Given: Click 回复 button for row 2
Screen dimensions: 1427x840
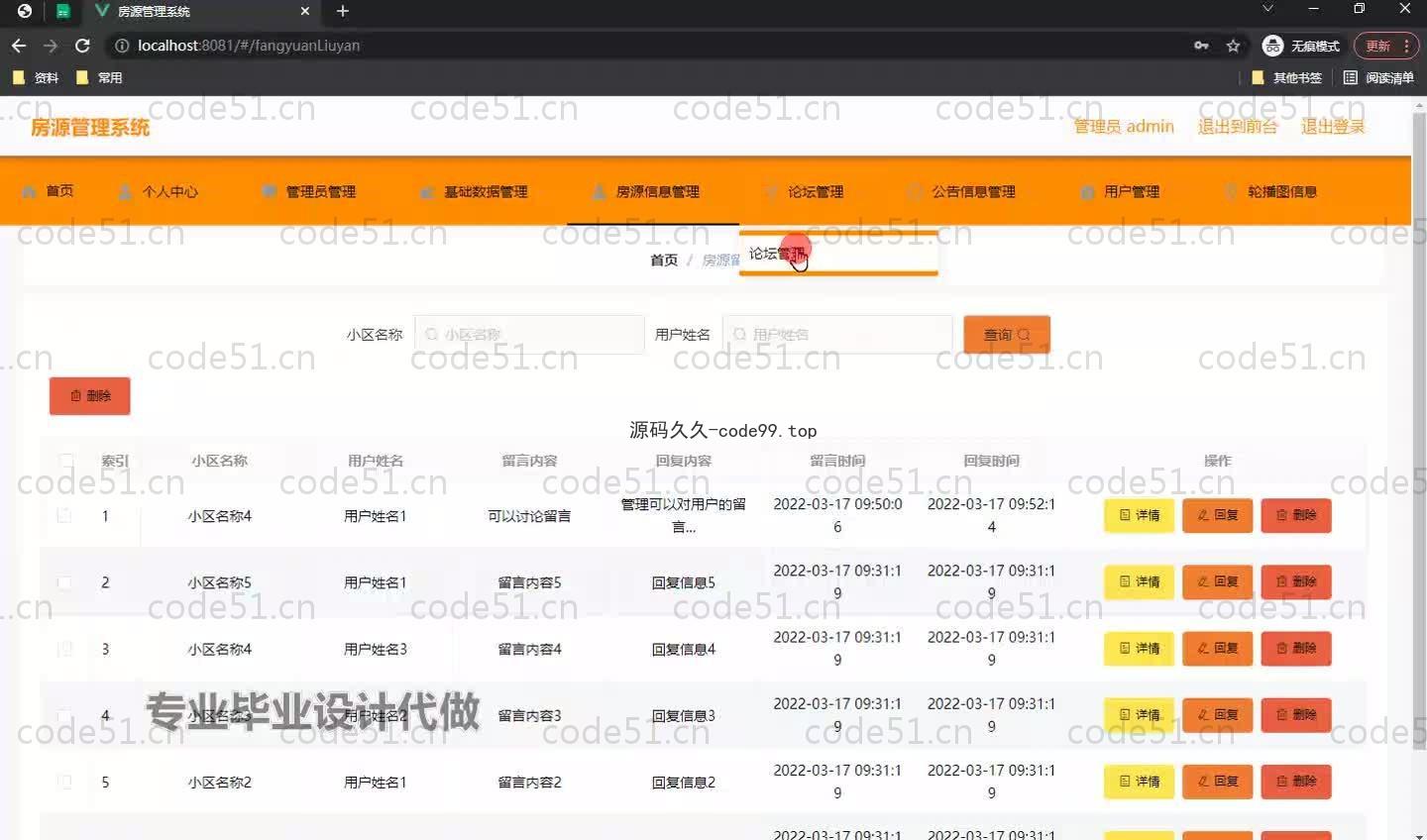Looking at the screenshot, I should pos(1217,582).
